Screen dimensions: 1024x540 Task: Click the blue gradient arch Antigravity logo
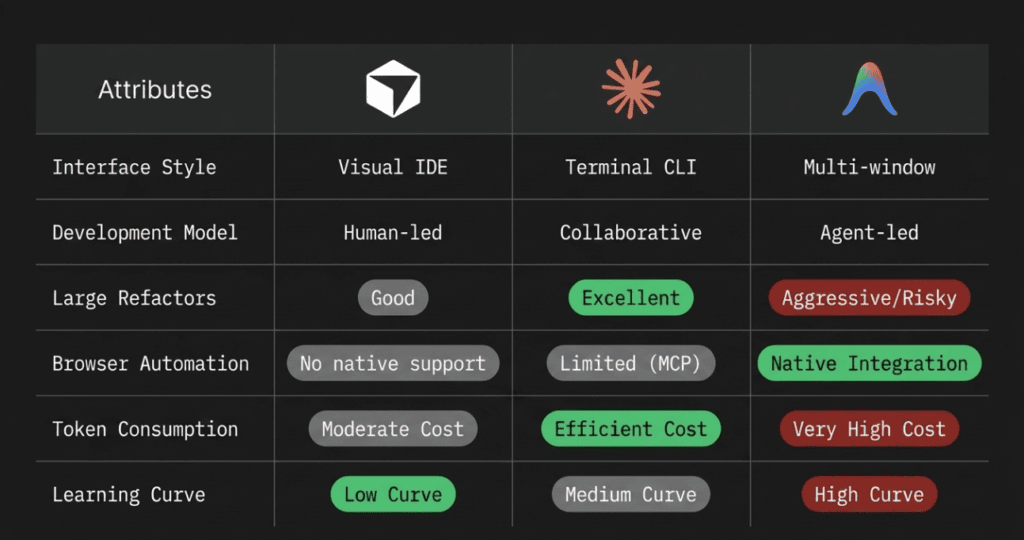tap(869, 89)
